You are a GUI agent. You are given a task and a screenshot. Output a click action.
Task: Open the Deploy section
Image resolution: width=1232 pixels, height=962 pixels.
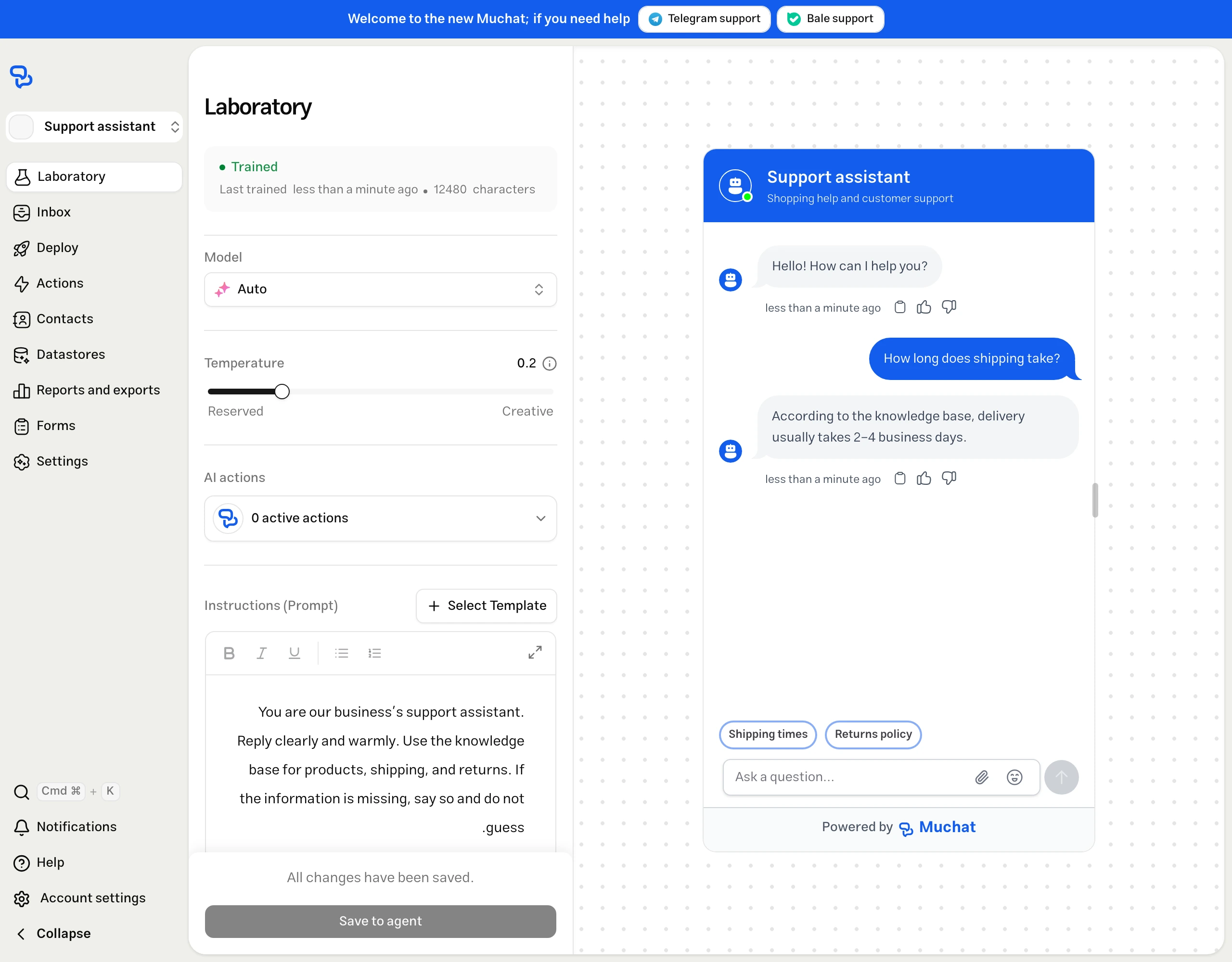tap(46, 248)
